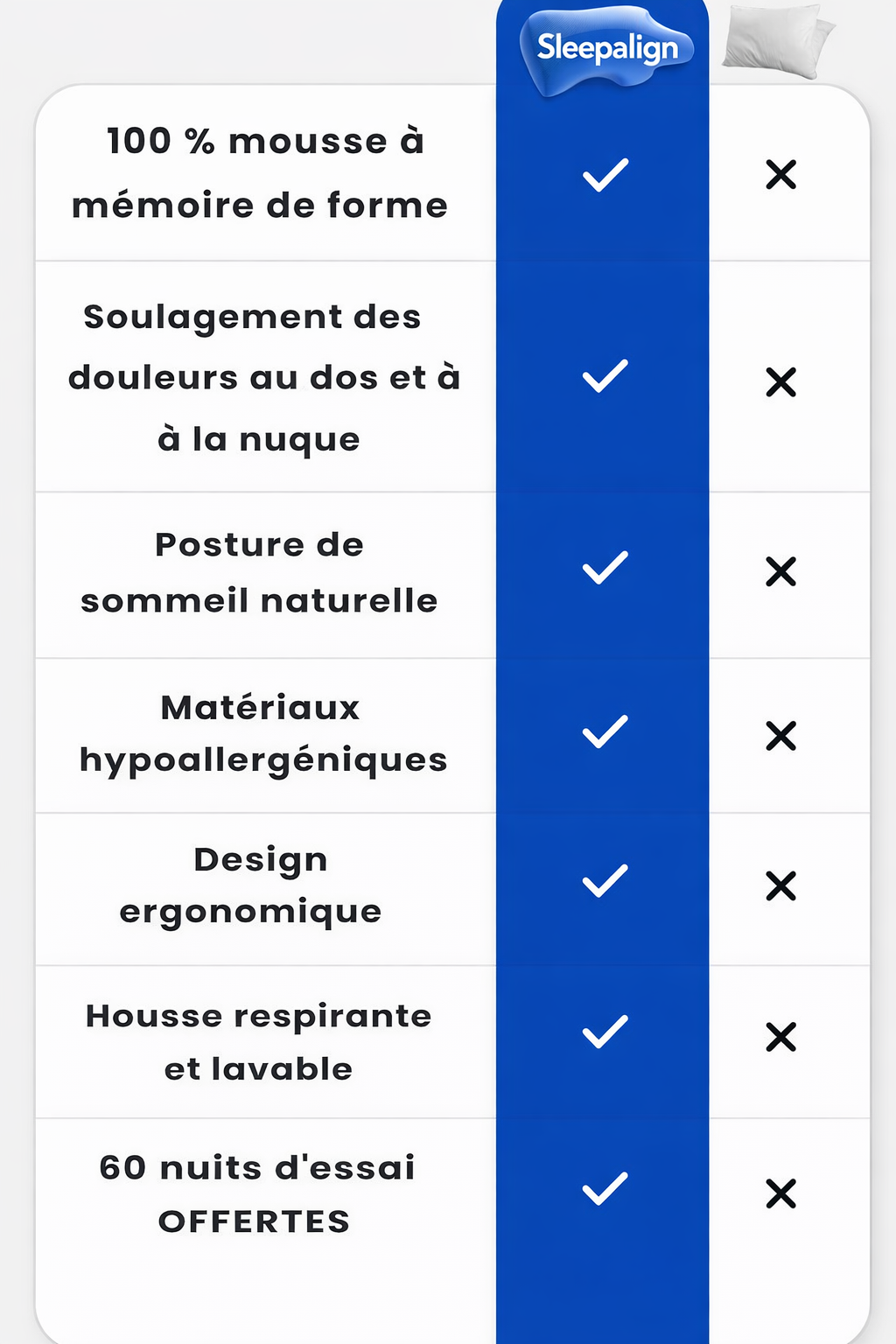Viewport: 896px width, 1344px height.
Task: Click checkmark for Posture de sommeil naturelle
Action: click(605, 568)
